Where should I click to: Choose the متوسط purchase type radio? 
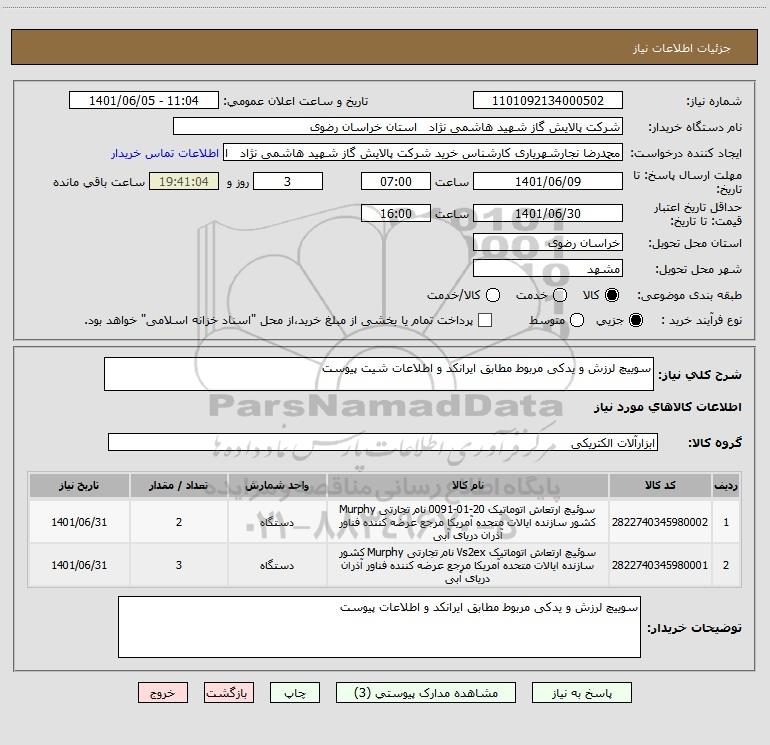[577, 320]
